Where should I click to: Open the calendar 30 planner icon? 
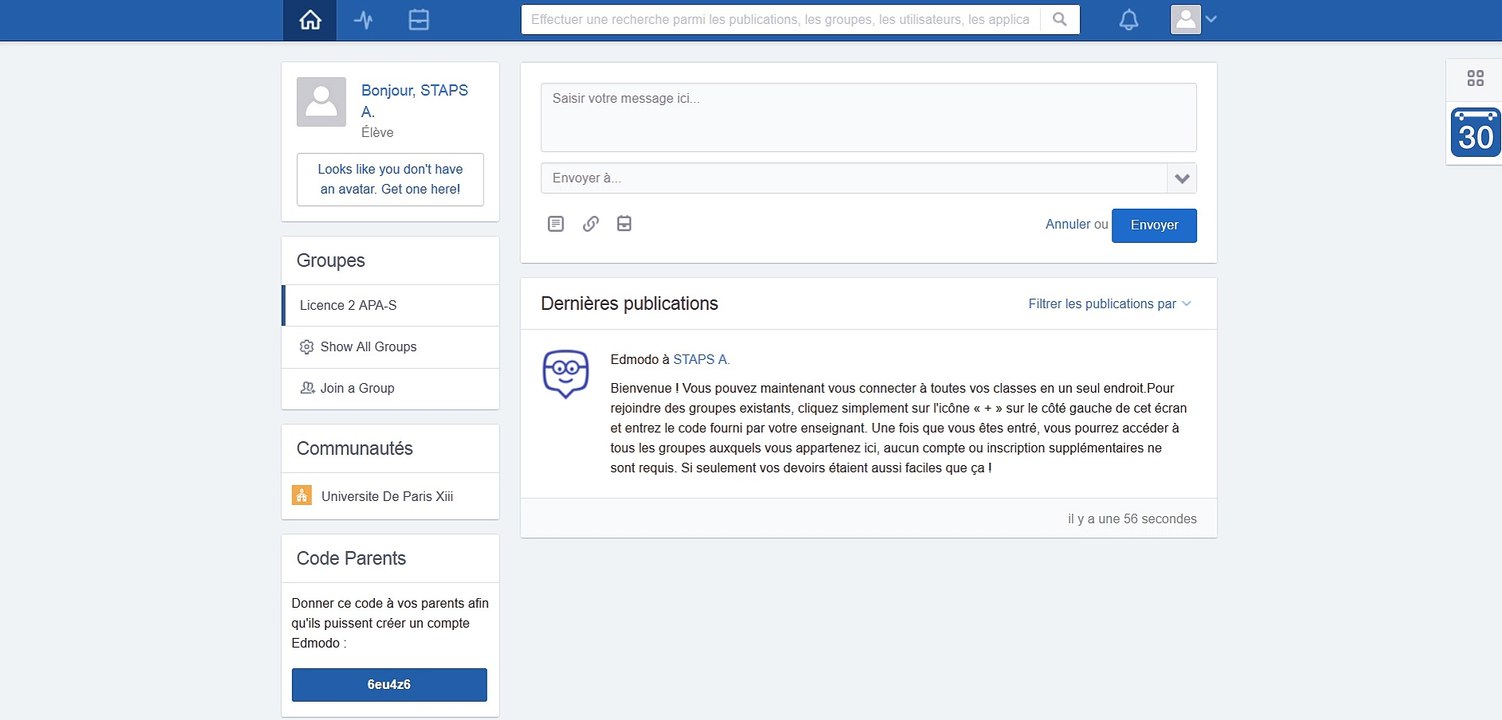(x=1476, y=132)
